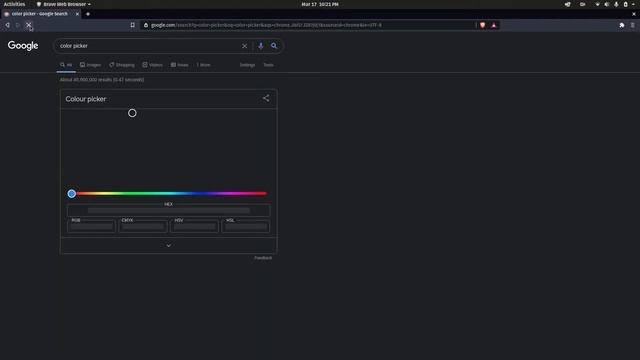This screenshot has width=640, height=360.
Task: Open the browser main menu icon
Action: pos(633,25)
